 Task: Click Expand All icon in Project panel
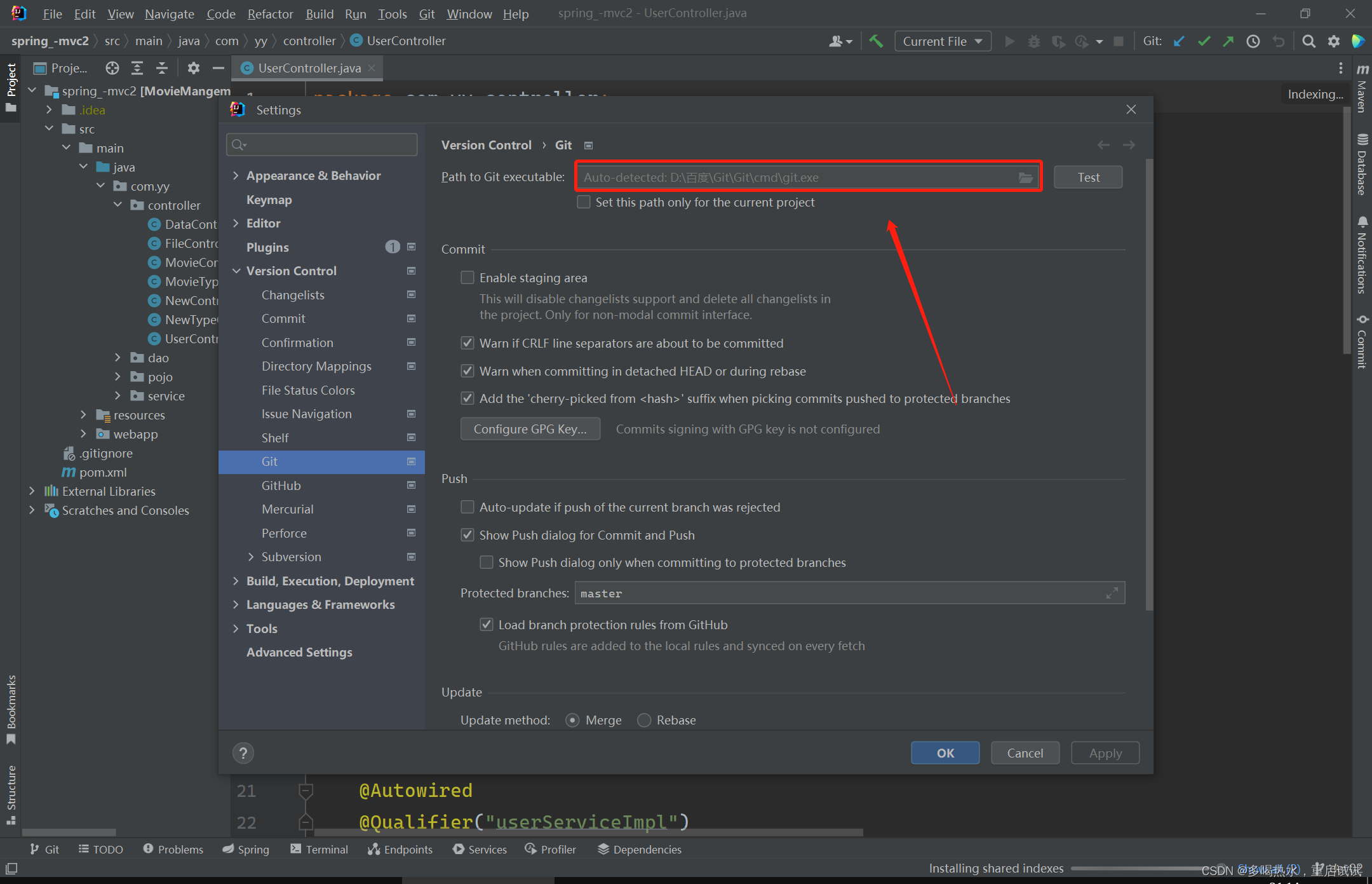137,68
